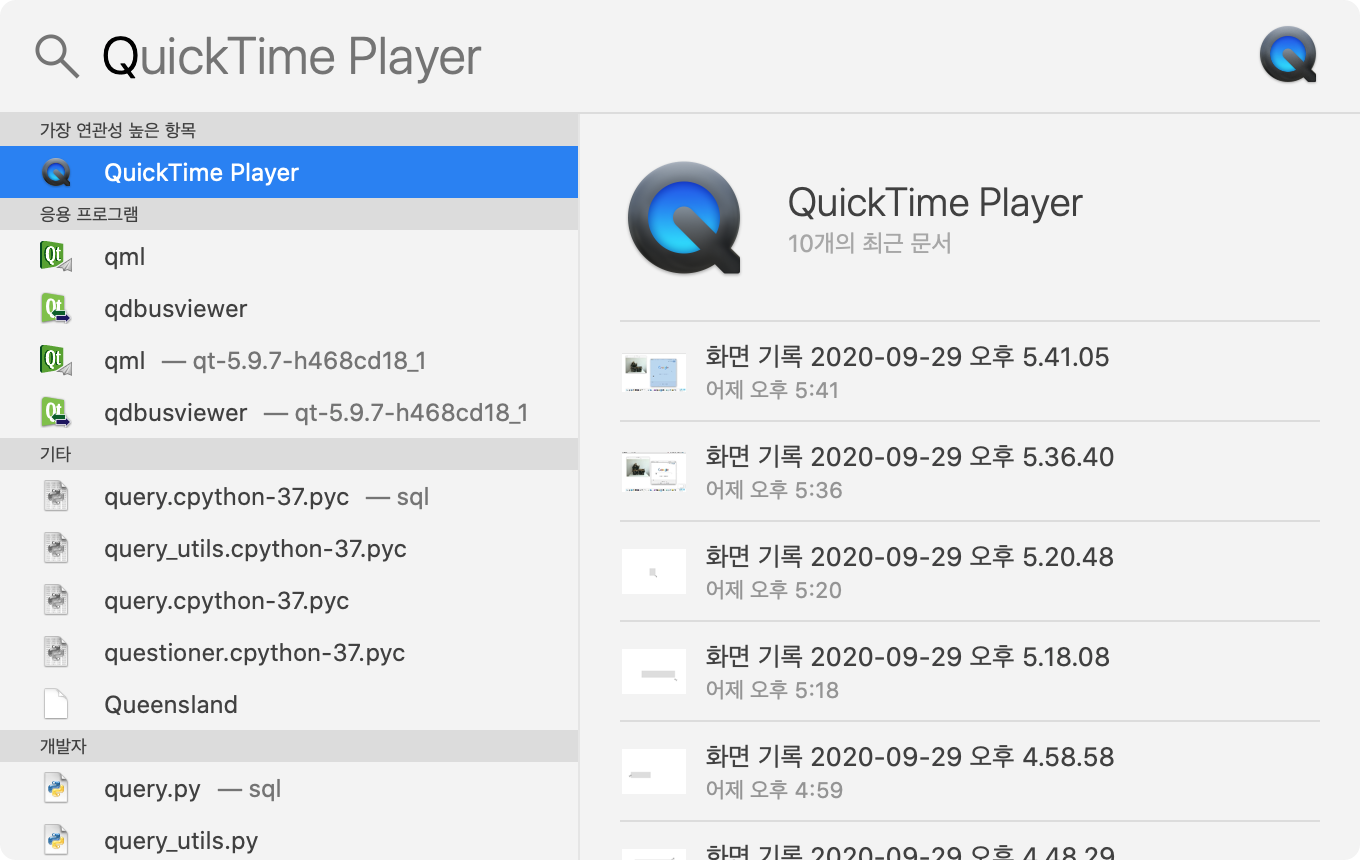This screenshot has height=860, width=1360.
Task: Click the 어제 오후 5:41 timestamp
Action: point(772,390)
